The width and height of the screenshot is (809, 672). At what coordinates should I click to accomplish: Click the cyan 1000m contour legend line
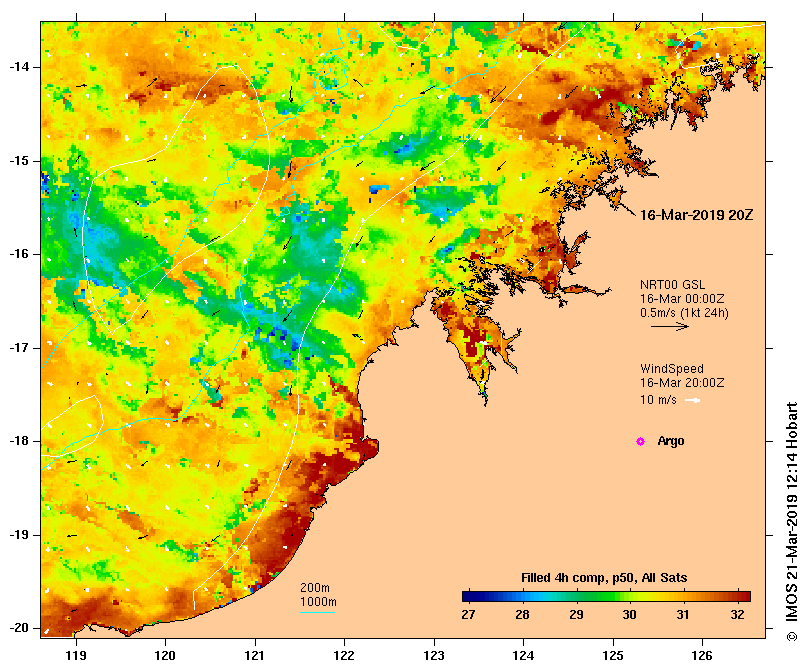tap(317, 613)
